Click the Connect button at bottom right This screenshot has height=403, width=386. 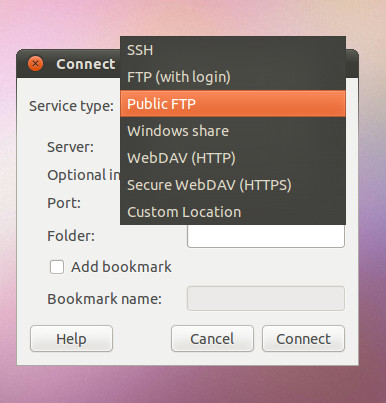(x=303, y=339)
